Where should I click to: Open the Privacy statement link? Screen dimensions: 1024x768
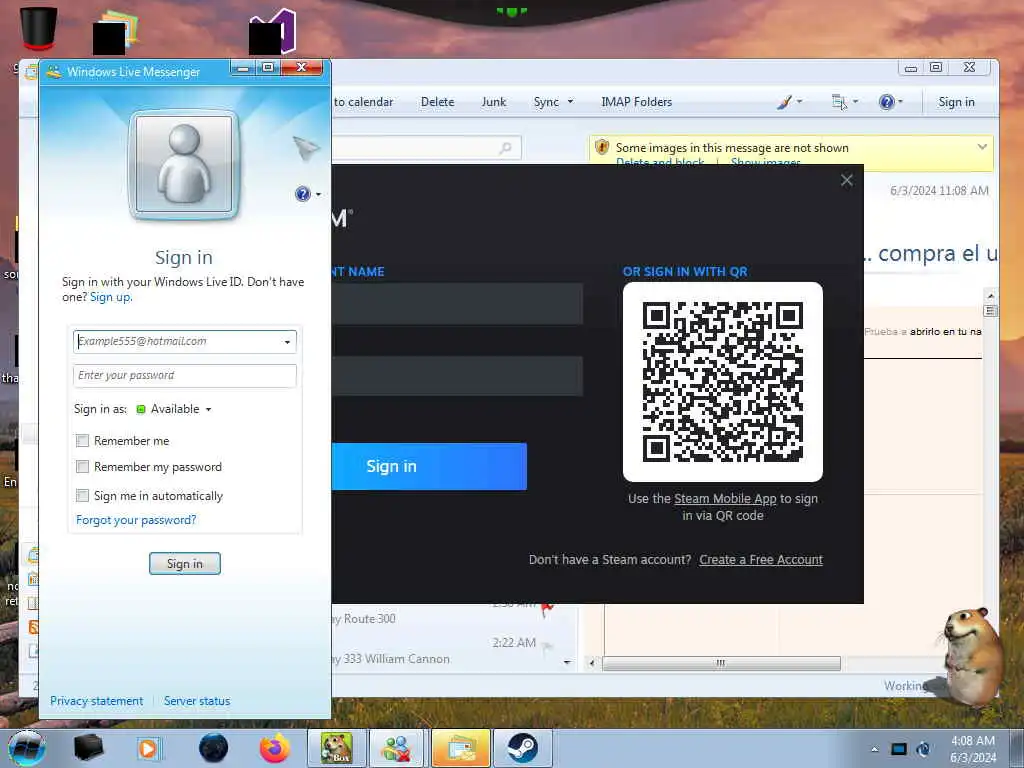[x=97, y=701]
